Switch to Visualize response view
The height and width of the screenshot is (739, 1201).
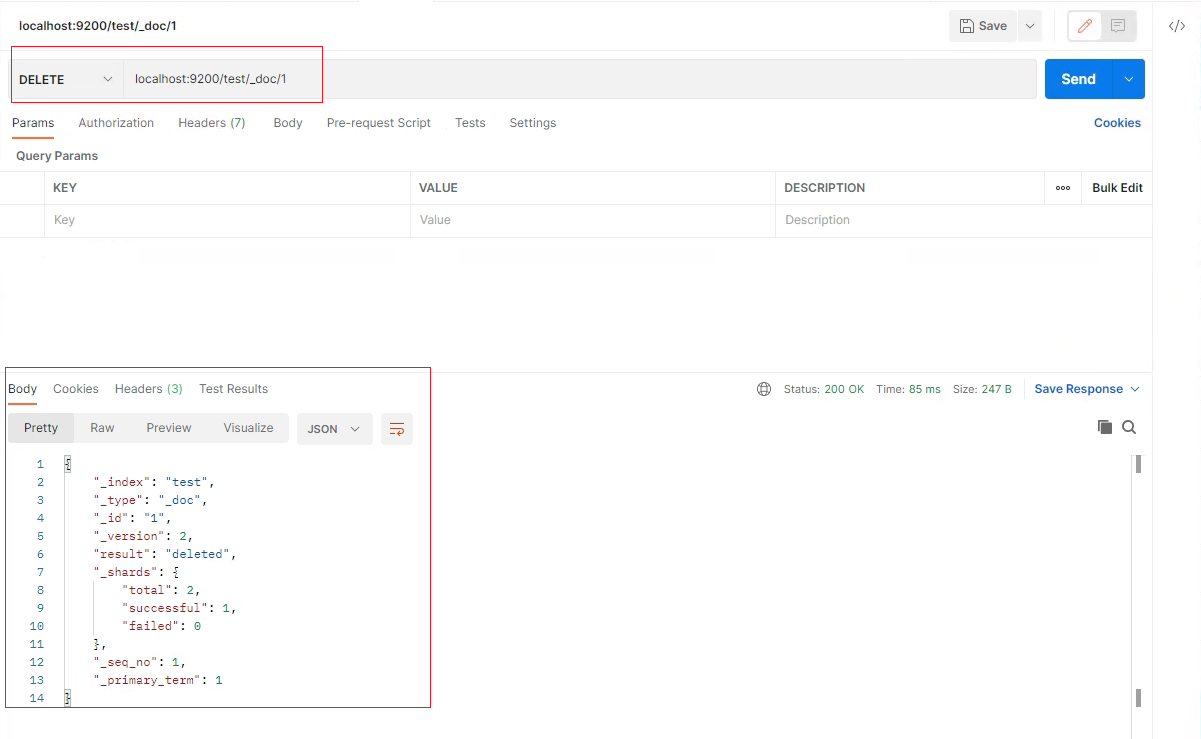pos(249,428)
